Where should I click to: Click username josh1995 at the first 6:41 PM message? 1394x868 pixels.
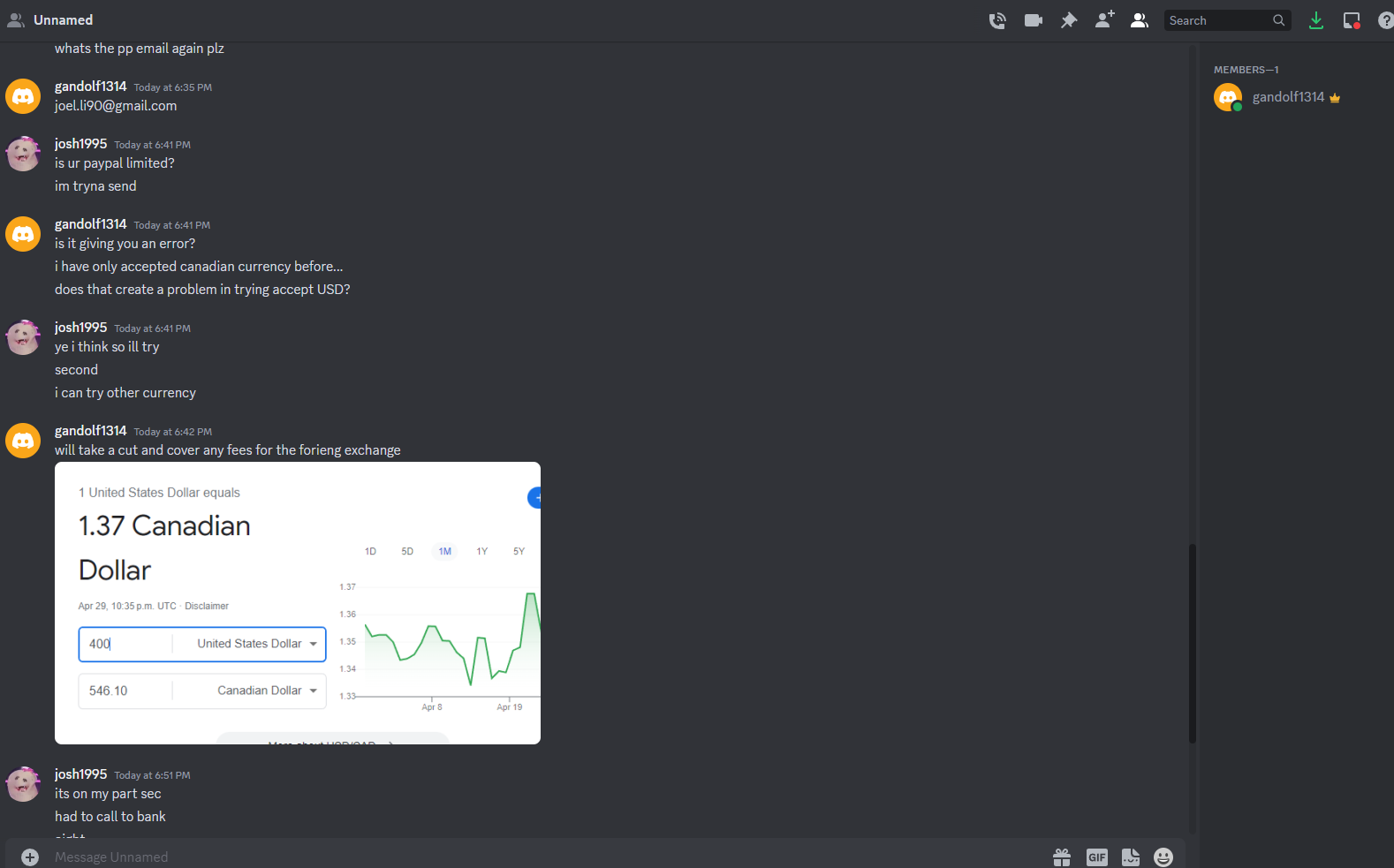point(80,144)
